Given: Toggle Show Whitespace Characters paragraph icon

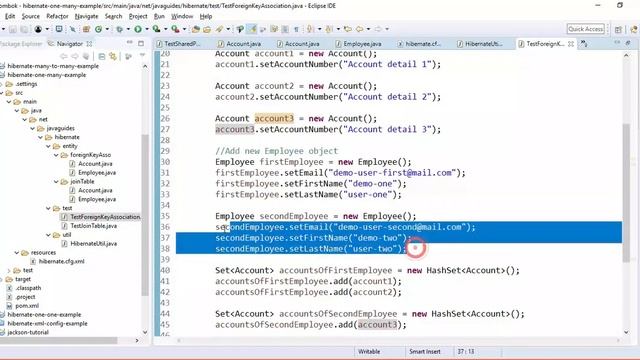Looking at the screenshot, I should tap(296, 29).
